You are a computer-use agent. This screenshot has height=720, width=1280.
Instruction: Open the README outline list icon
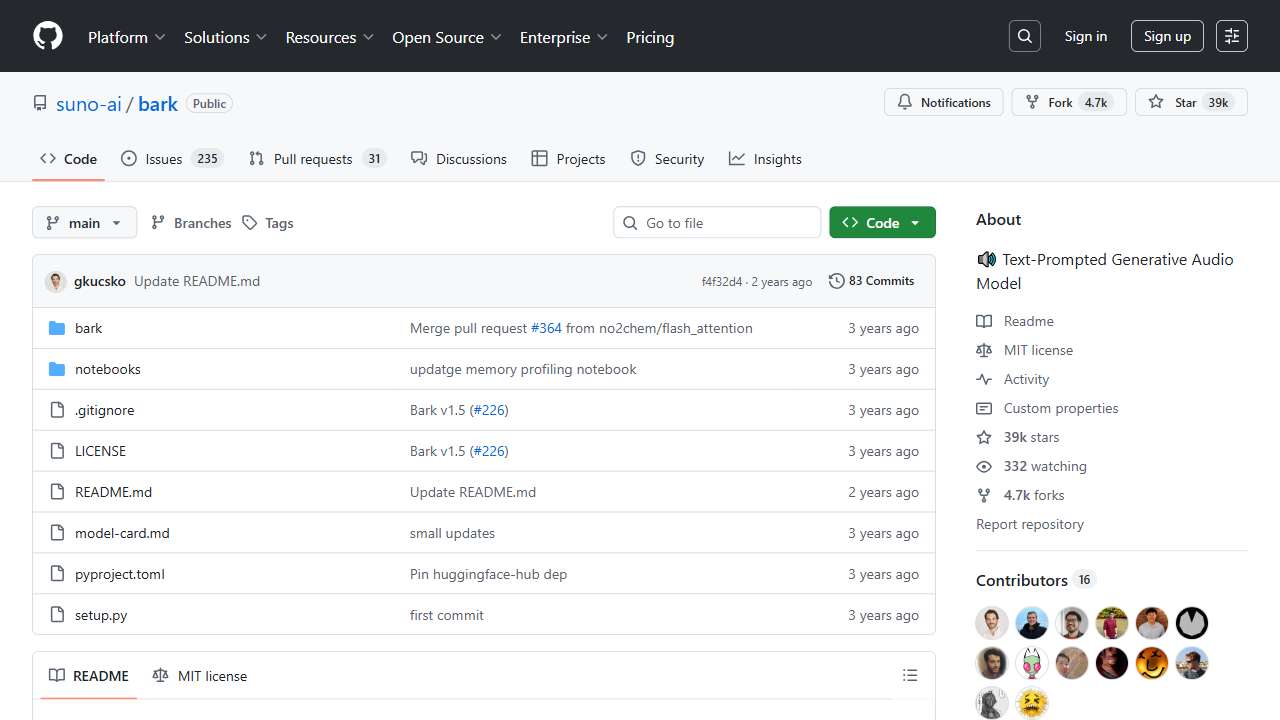click(910, 676)
